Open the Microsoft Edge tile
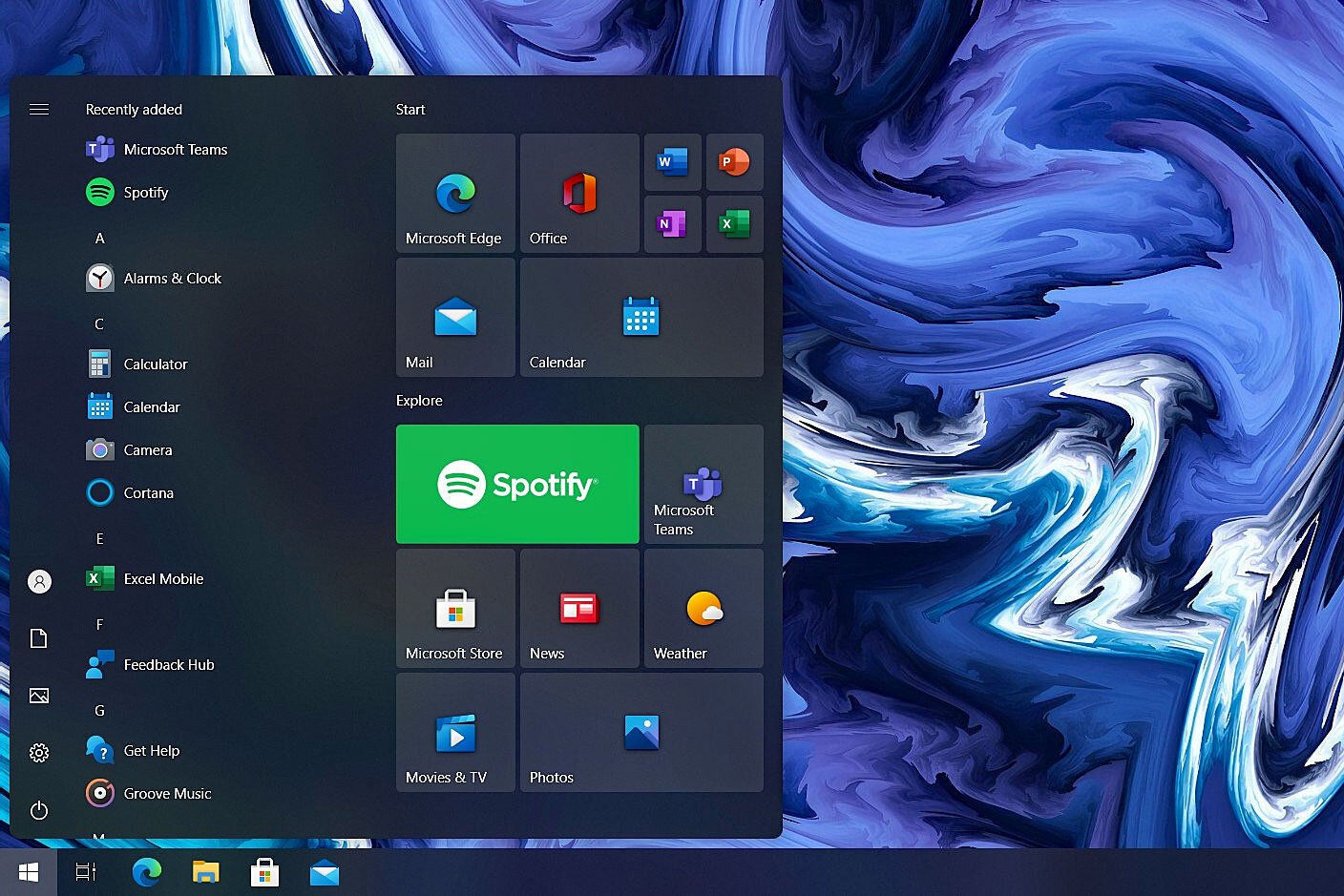Viewport: 1344px width, 896px height. [455, 193]
